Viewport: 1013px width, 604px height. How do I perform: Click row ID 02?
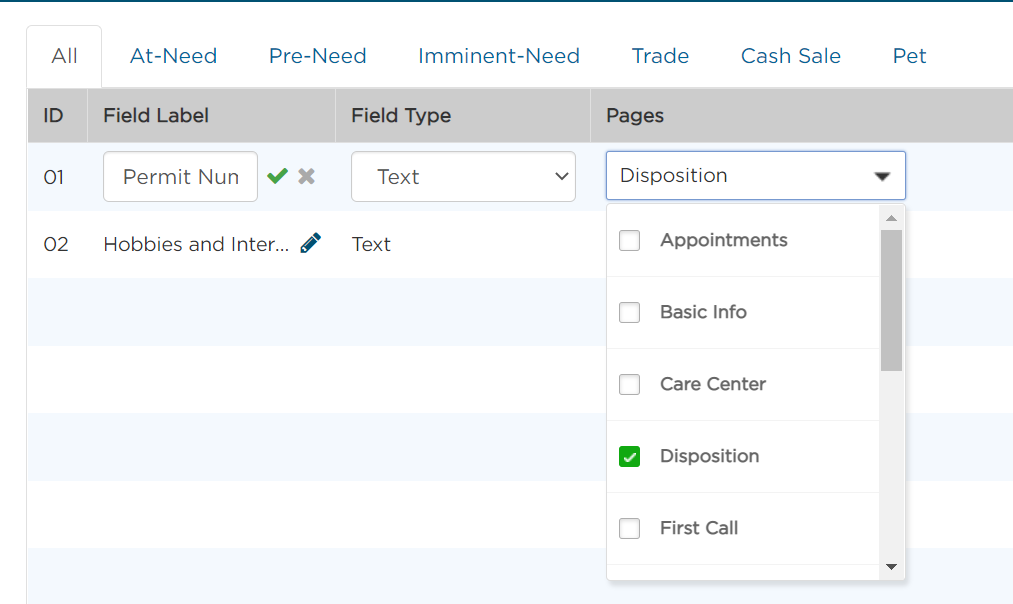pos(56,244)
